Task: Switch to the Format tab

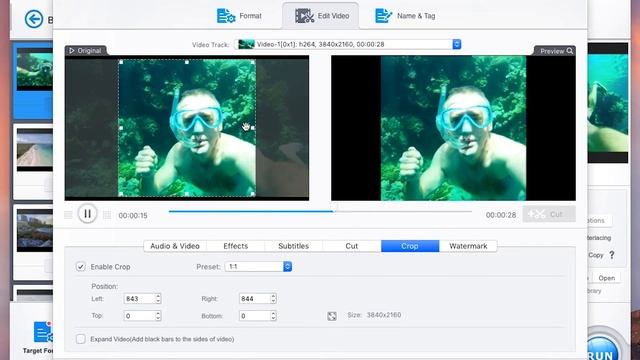Action: pyautogui.click(x=239, y=16)
